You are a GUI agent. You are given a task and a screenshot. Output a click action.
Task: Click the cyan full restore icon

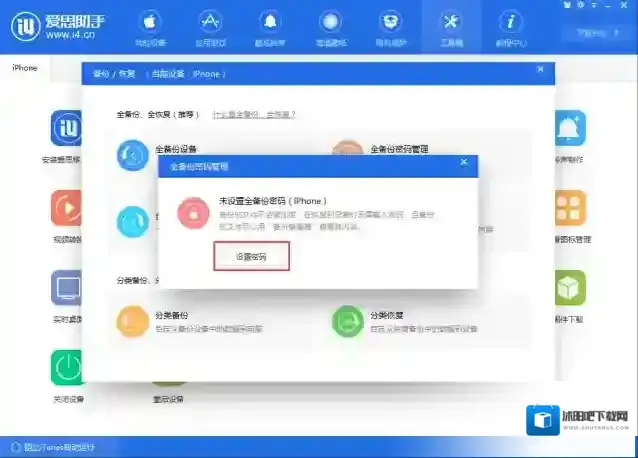pyautogui.click(x=133, y=222)
